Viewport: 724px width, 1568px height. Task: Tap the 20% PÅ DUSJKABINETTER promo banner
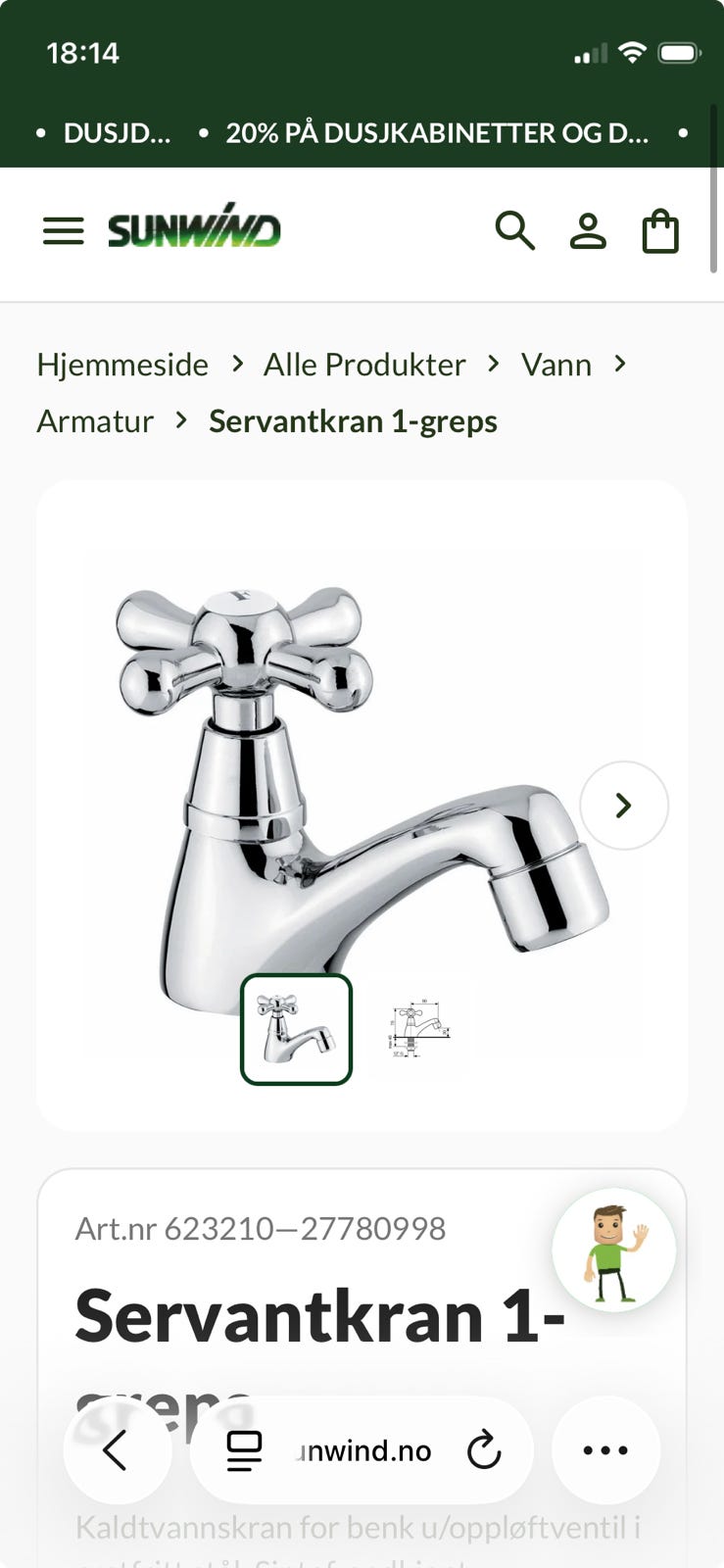coord(437,133)
